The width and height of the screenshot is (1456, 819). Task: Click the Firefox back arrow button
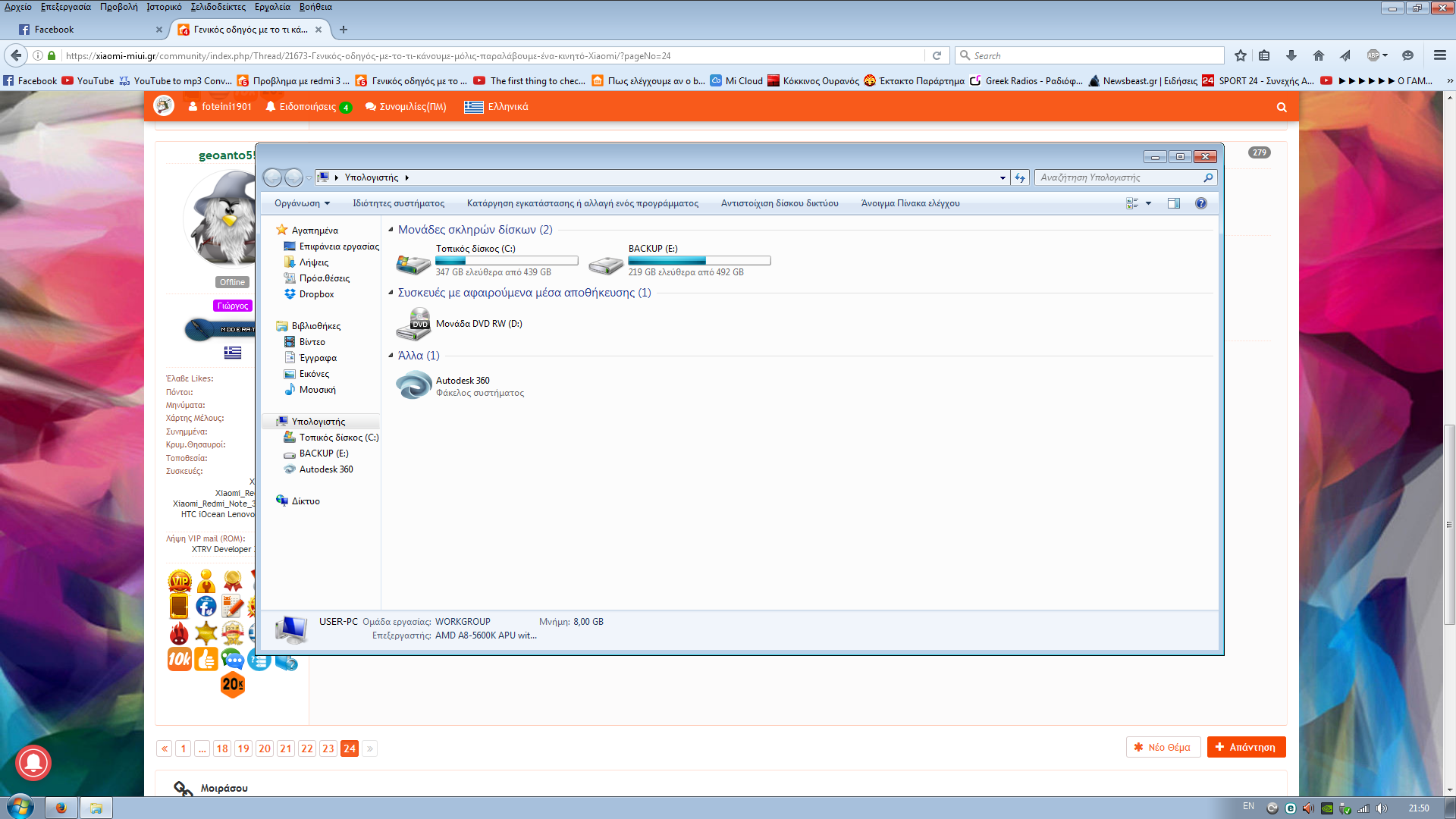click(16, 55)
